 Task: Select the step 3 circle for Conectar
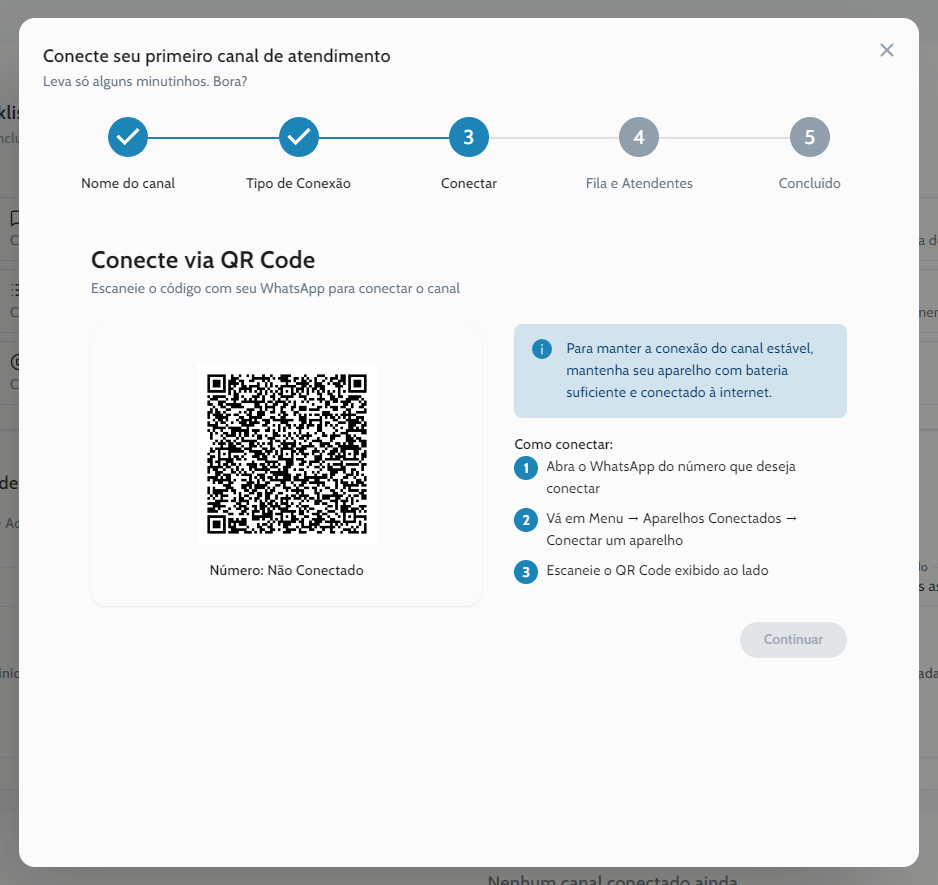(469, 137)
